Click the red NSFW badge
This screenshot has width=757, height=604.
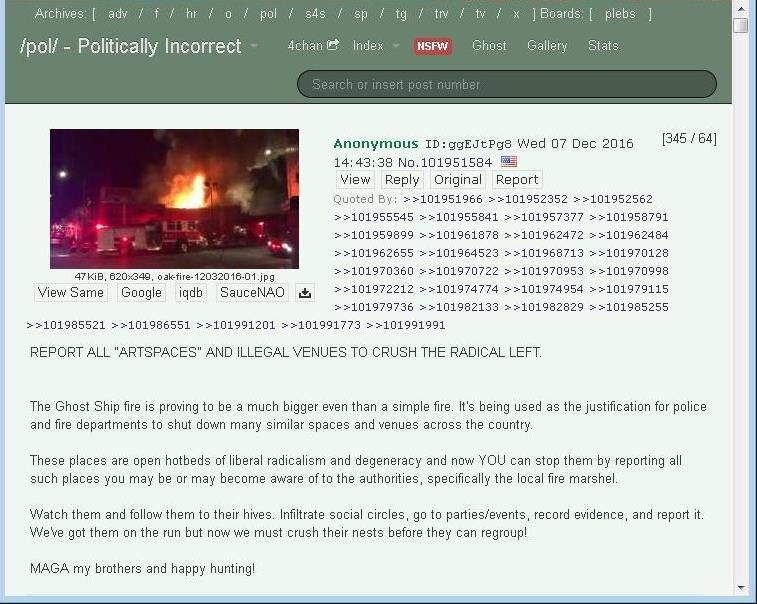click(433, 46)
